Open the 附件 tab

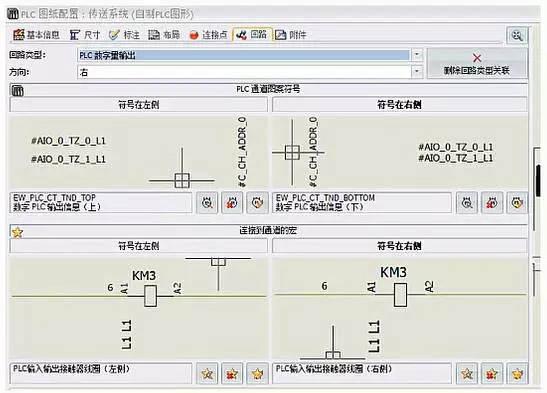coord(291,35)
